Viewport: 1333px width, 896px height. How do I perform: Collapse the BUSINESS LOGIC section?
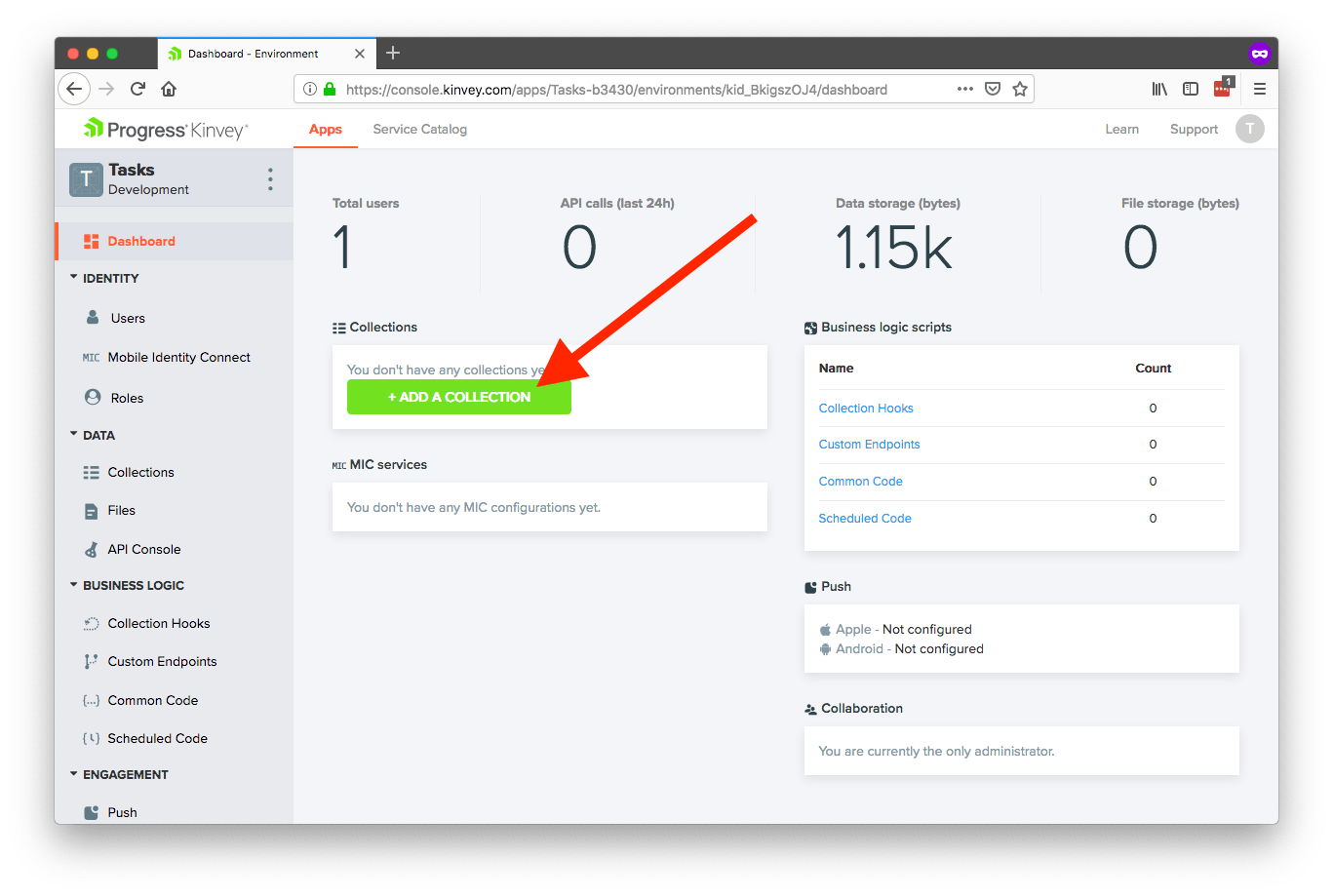pyautogui.click(x=74, y=585)
